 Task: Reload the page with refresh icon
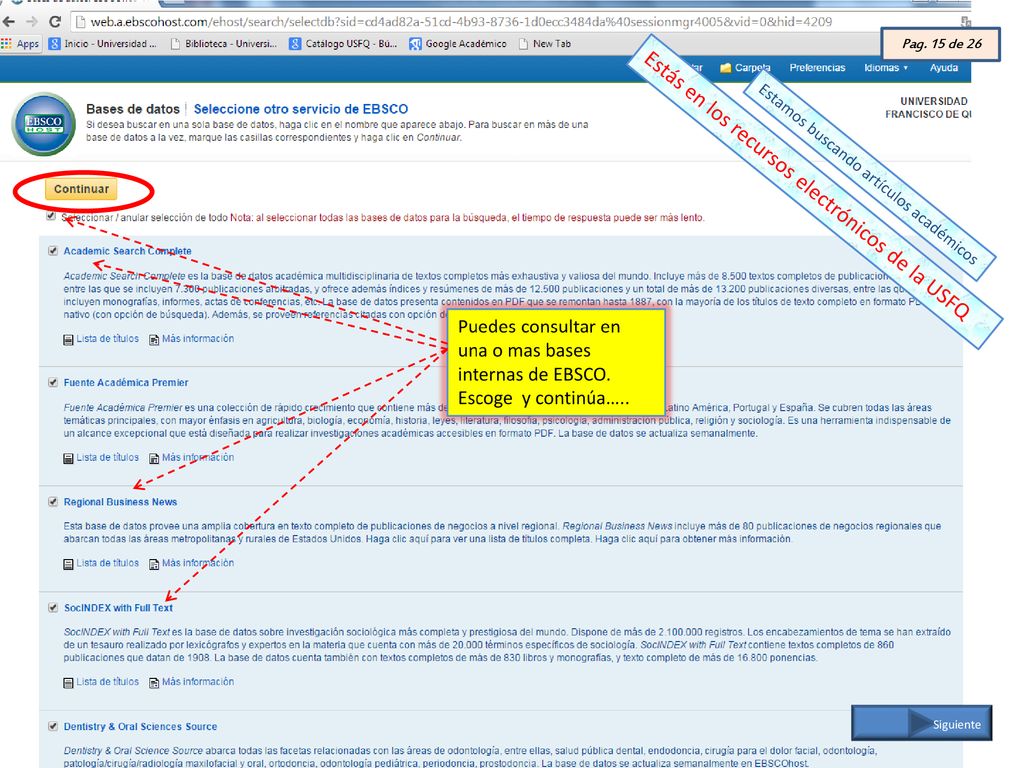[x=56, y=22]
